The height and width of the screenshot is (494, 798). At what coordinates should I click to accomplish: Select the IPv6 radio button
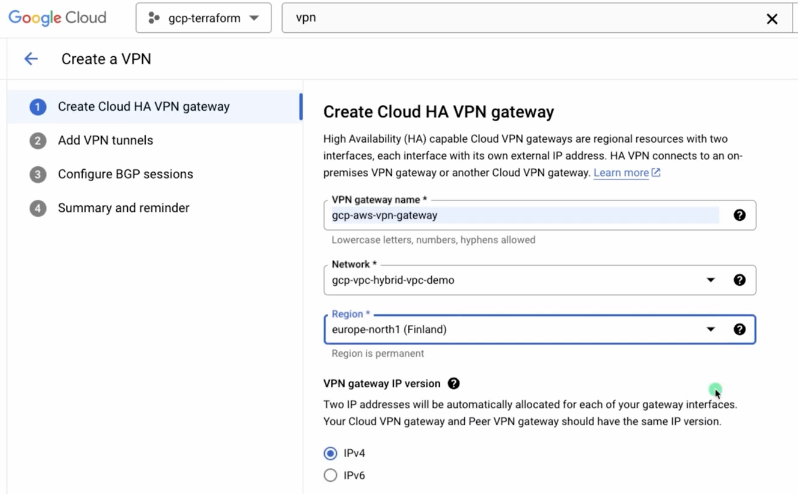coord(330,475)
